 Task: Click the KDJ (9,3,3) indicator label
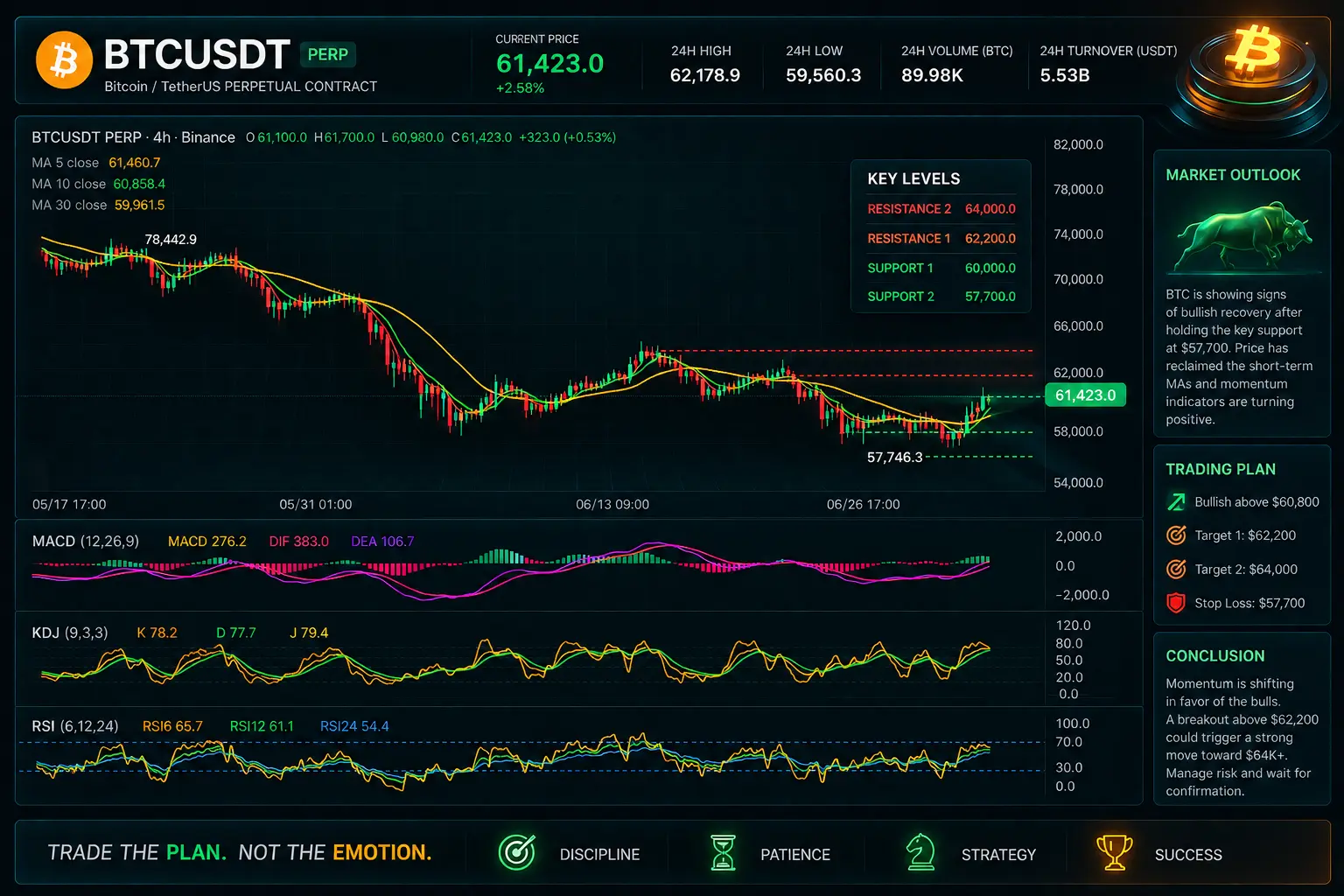pyautogui.click(x=70, y=633)
